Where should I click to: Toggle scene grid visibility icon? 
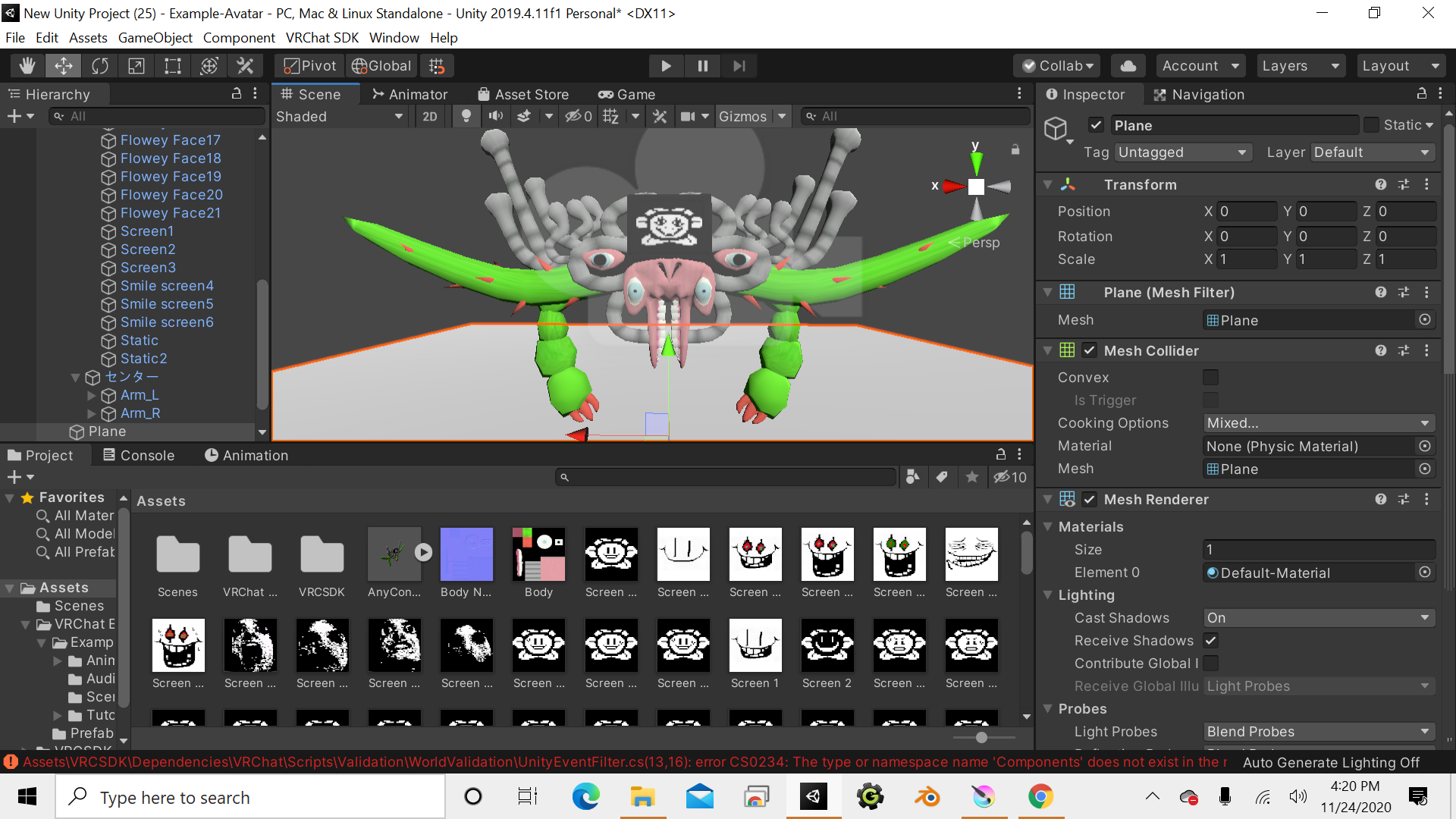[x=610, y=116]
